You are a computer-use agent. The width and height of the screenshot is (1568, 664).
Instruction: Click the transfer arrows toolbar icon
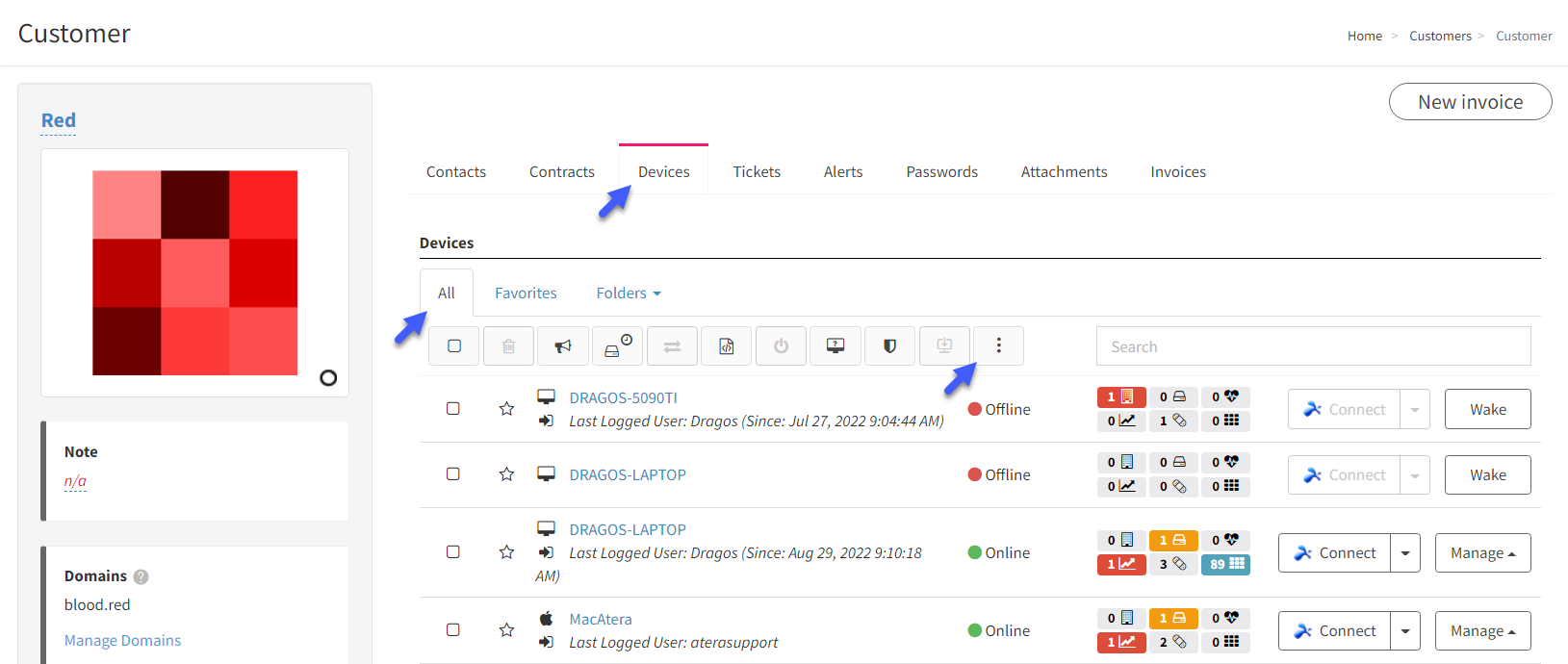point(672,346)
